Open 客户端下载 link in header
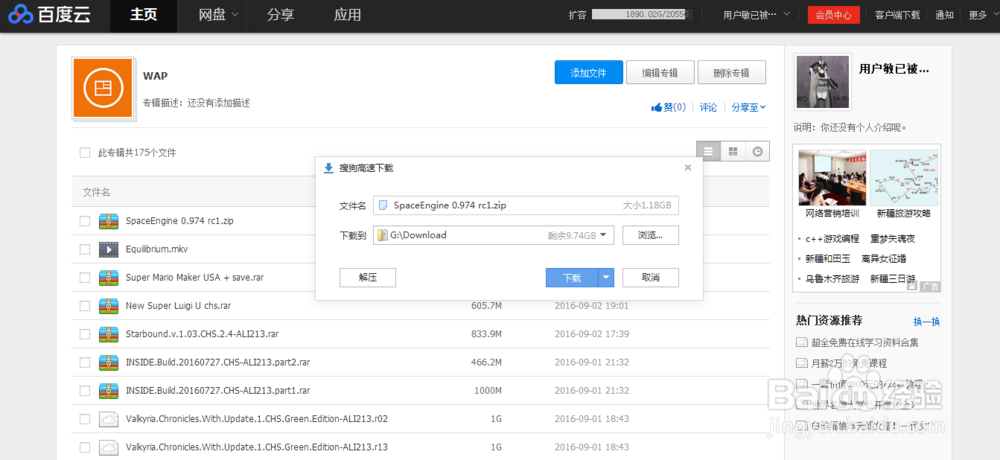Screen dimensions: 1000x460 897,15
